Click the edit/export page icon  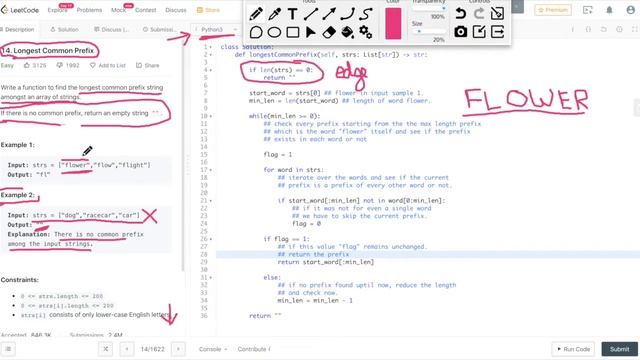[x=479, y=32]
